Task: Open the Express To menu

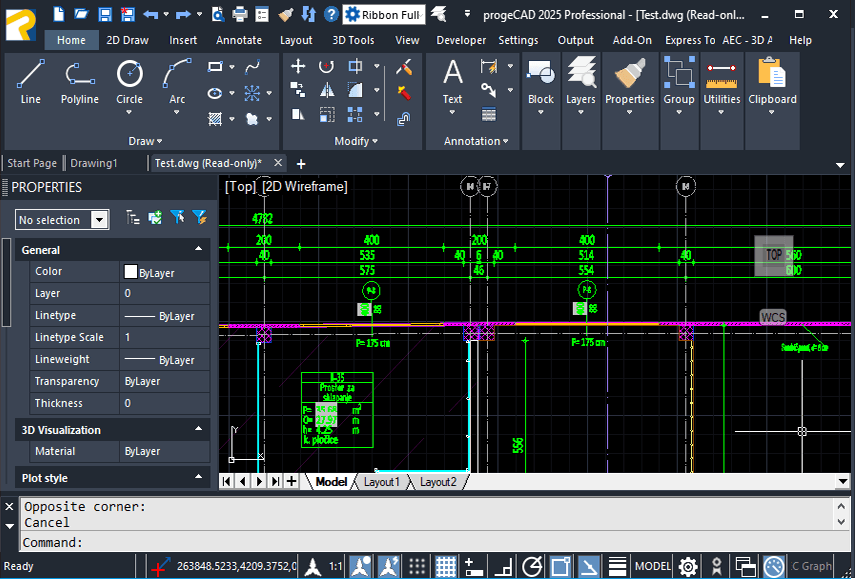Action: [x=692, y=40]
